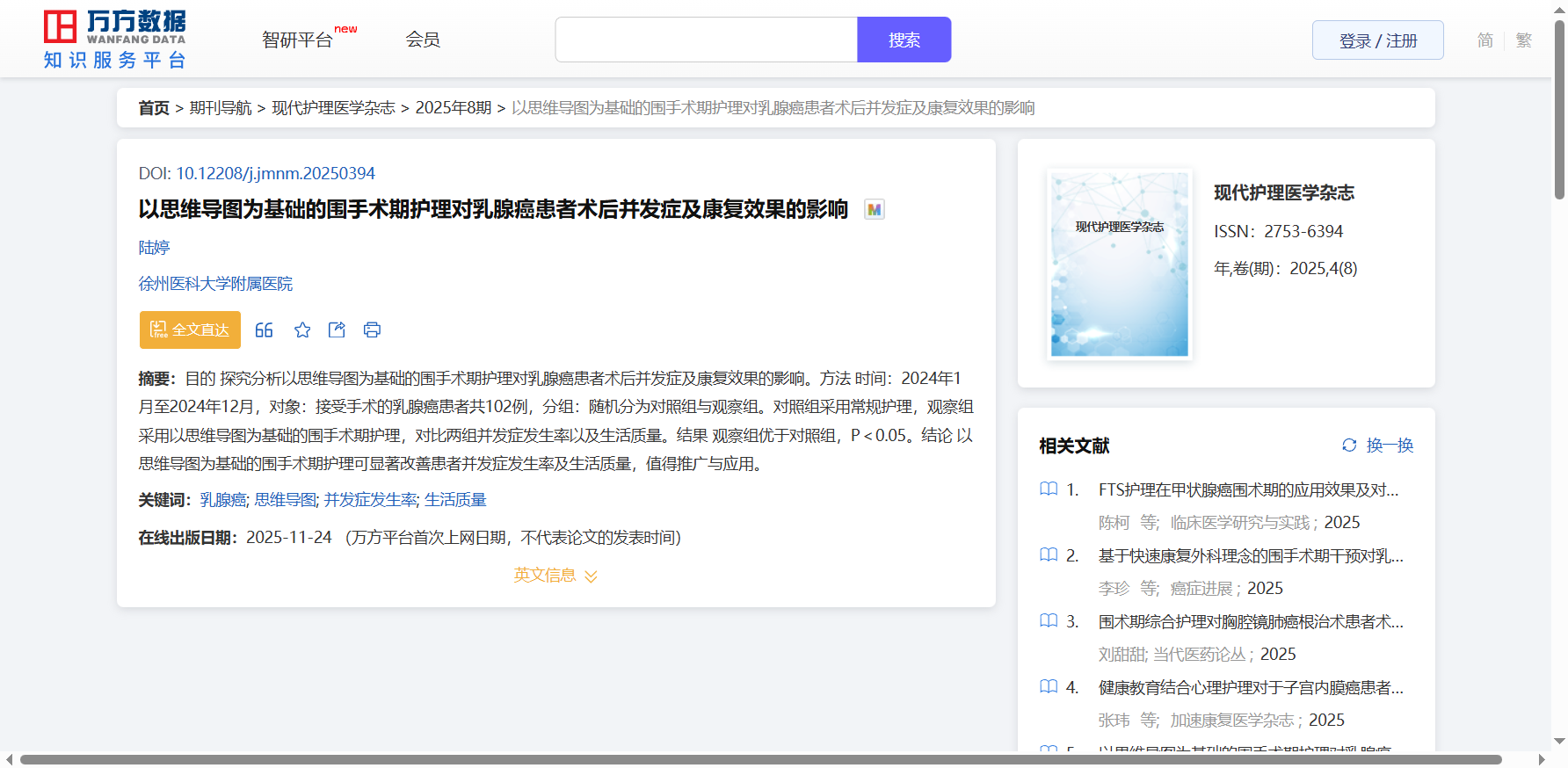
Task: Open the journal cover thumbnail
Action: [1119, 264]
